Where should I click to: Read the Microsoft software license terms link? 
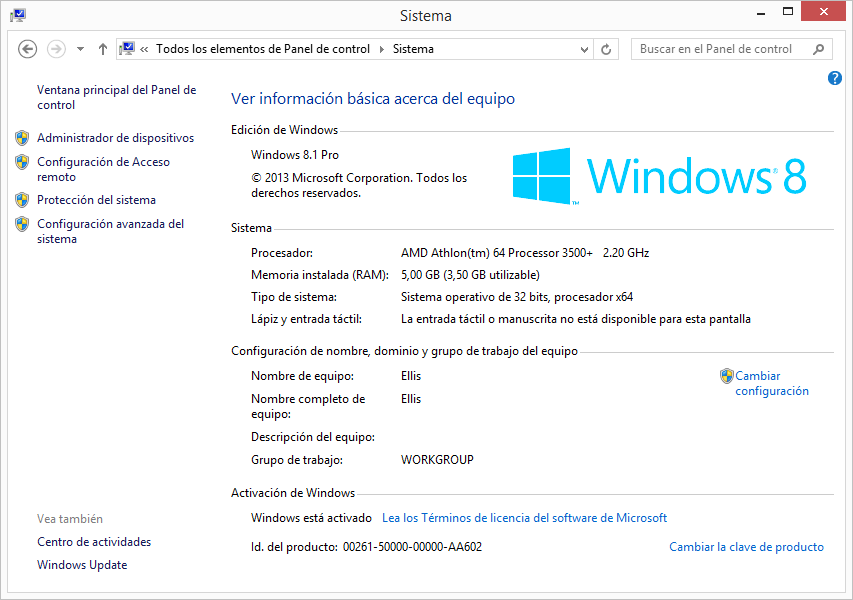click(x=524, y=518)
